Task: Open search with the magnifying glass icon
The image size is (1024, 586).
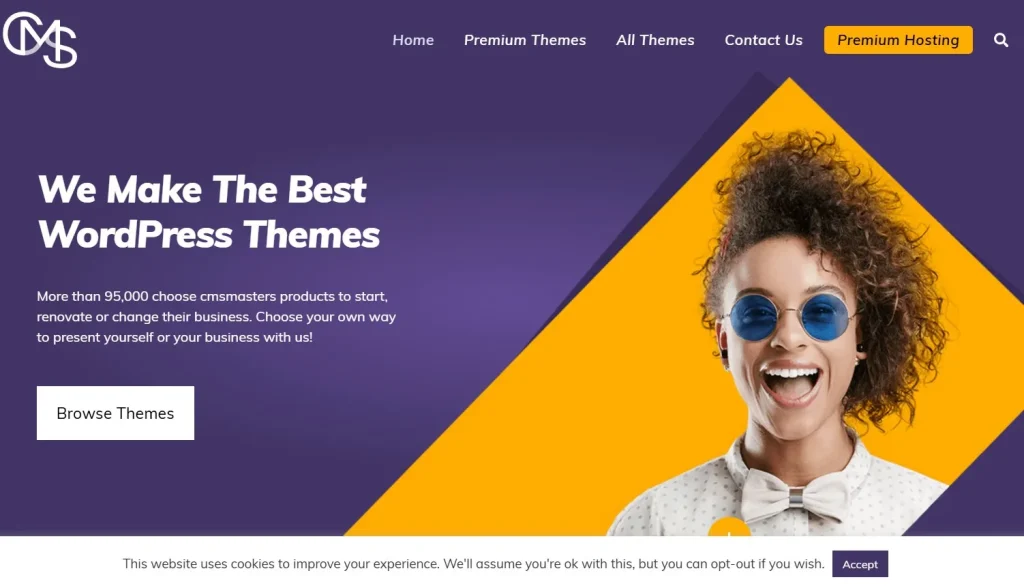Action: [x=1000, y=41]
